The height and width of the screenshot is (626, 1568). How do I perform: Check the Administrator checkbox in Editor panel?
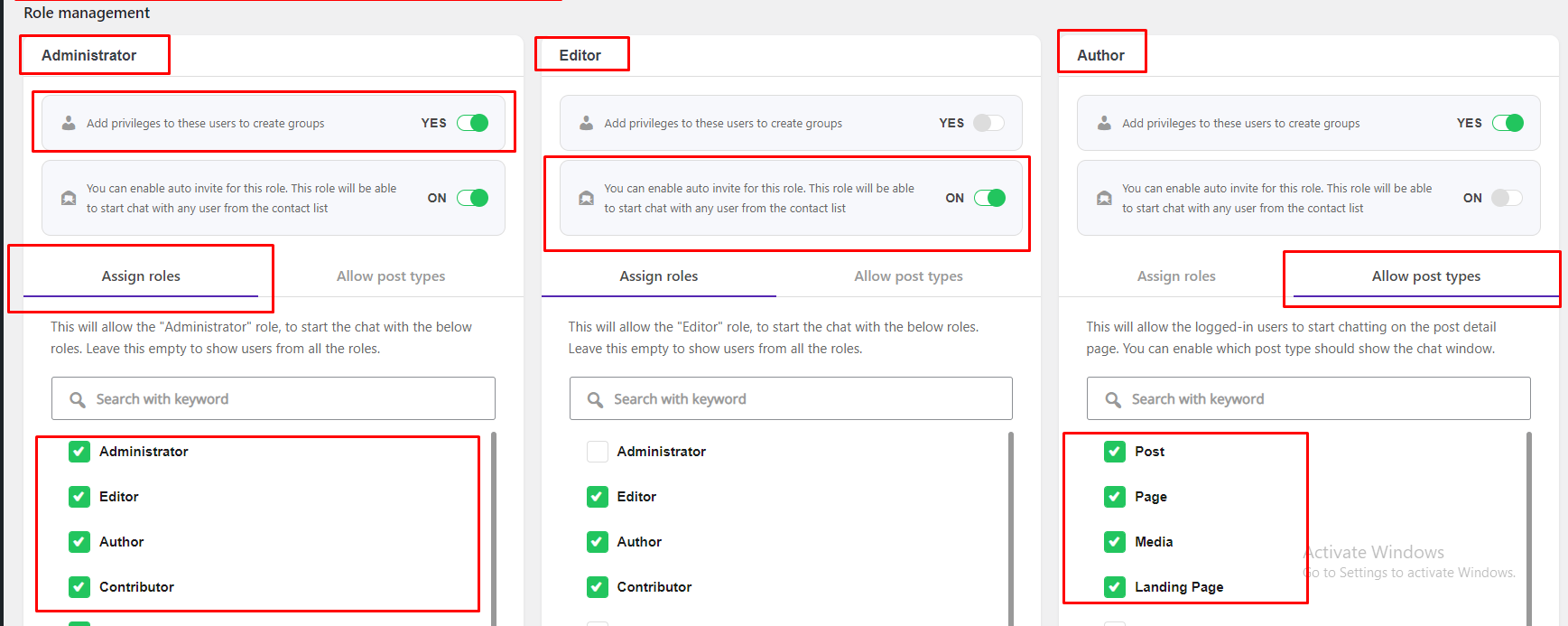598,452
